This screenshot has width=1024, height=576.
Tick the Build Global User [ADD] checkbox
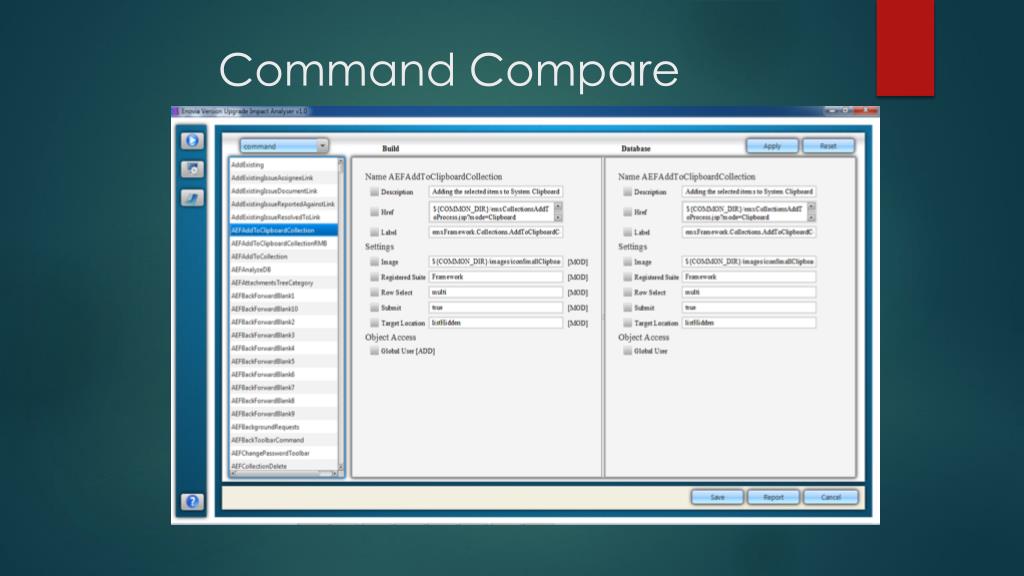point(374,351)
